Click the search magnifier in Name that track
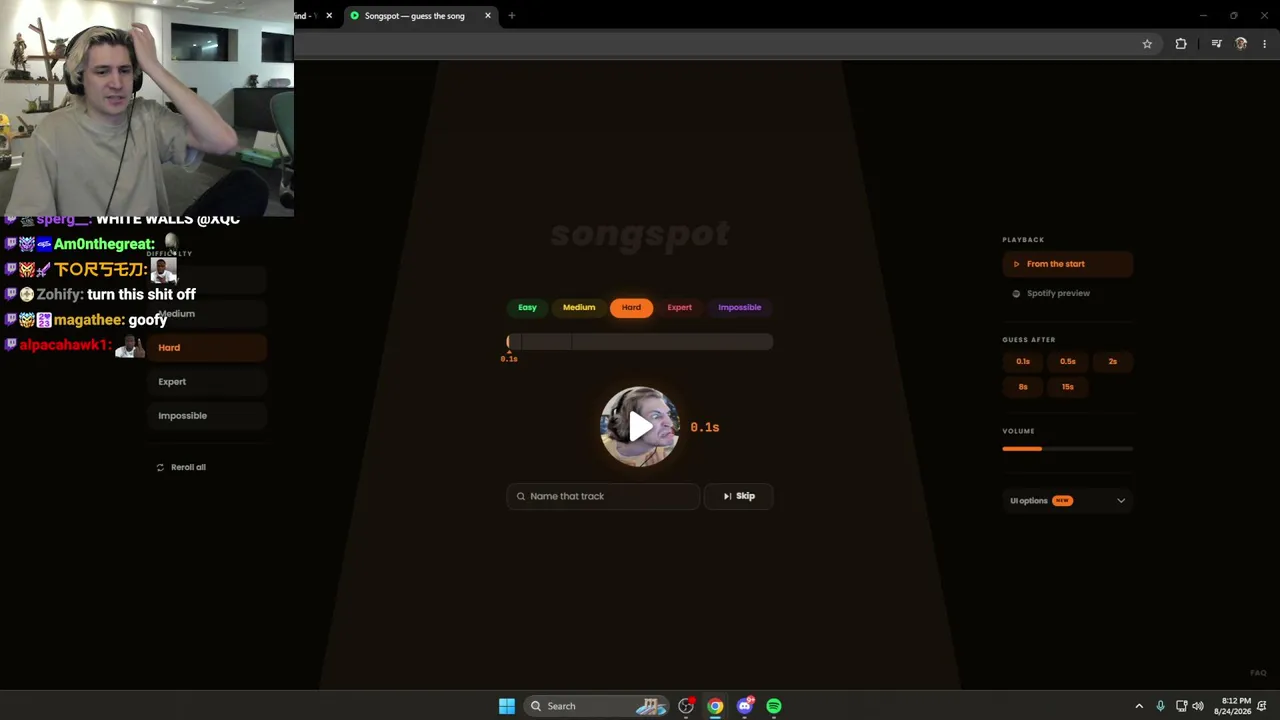1280x720 pixels. click(521, 496)
